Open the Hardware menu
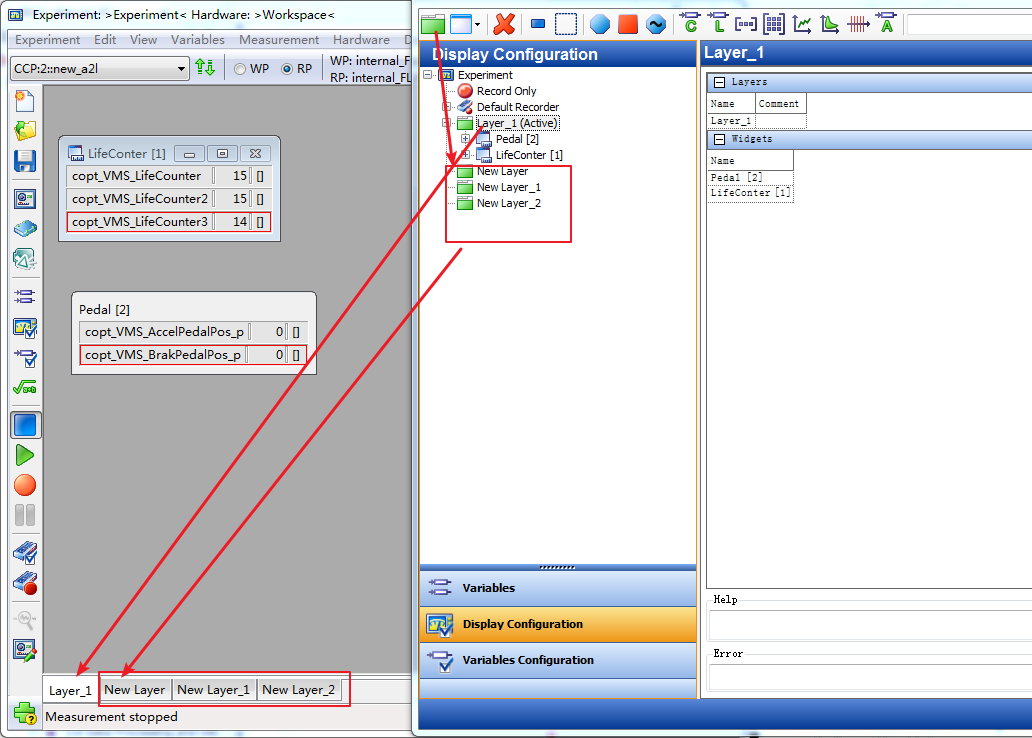This screenshot has height=738, width=1032. coord(361,40)
